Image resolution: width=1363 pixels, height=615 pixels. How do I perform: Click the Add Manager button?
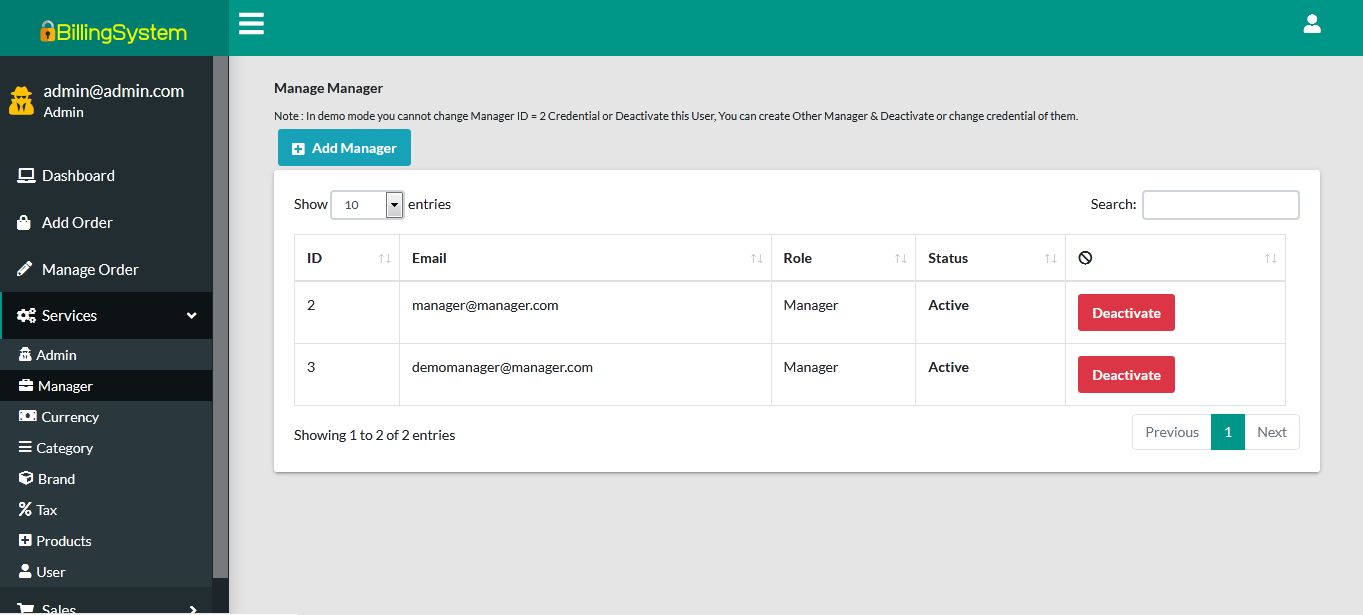(x=344, y=148)
